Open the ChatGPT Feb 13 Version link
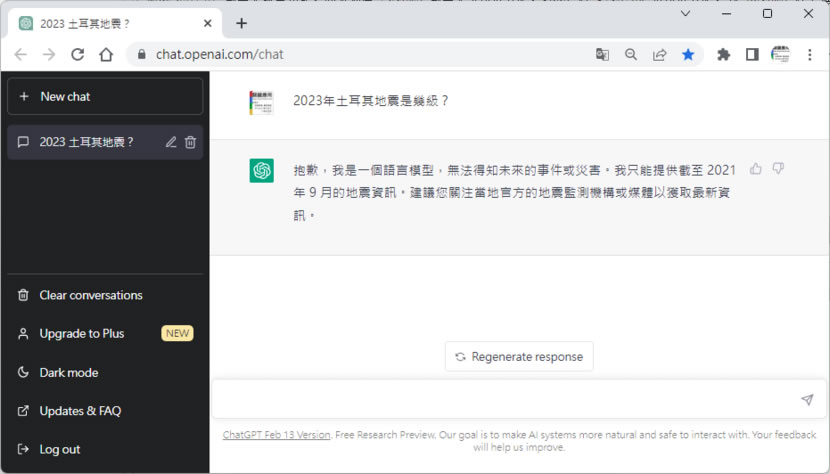Screen dimensions: 830x474 point(276,435)
